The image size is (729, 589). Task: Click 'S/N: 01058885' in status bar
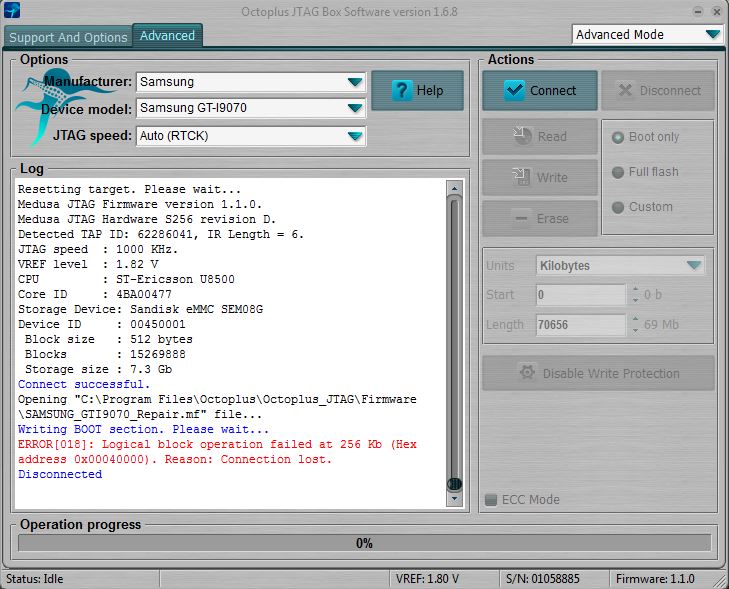tap(543, 579)
